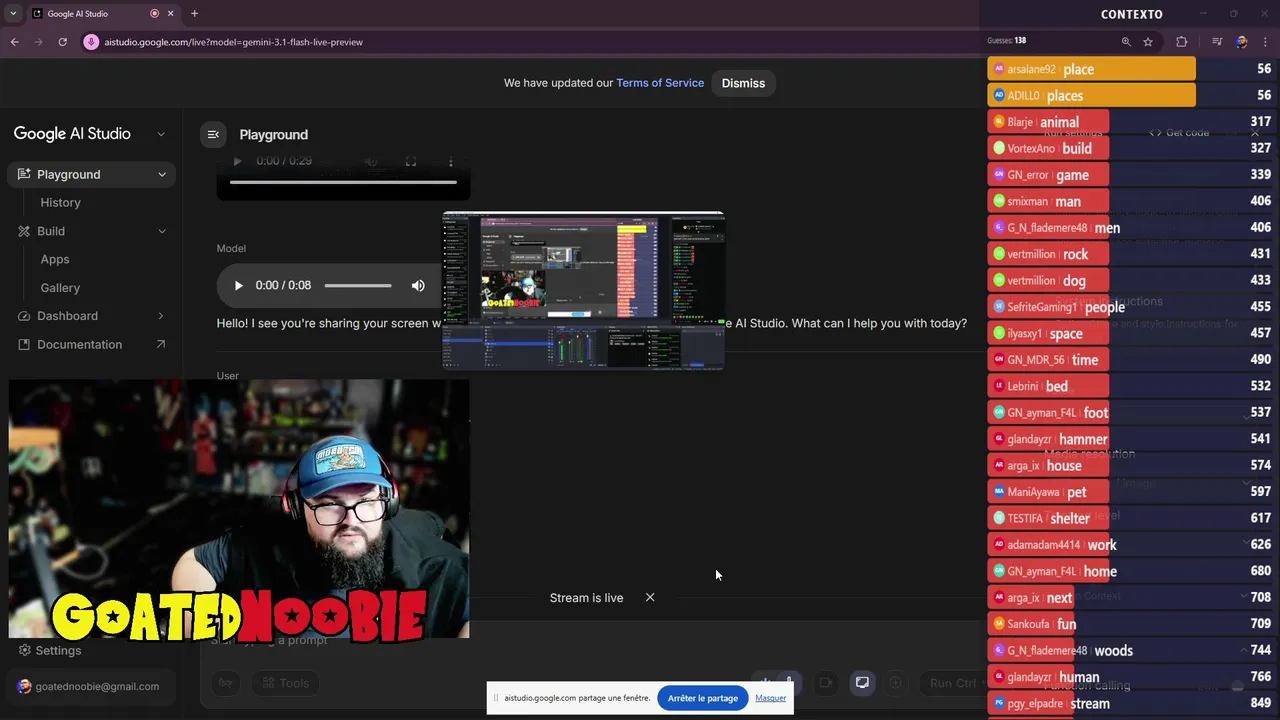The width and height of the screenshot is (1280, 720).
Task: Open the Google AI Studio workspace dropdown
Action: point(161,134)
